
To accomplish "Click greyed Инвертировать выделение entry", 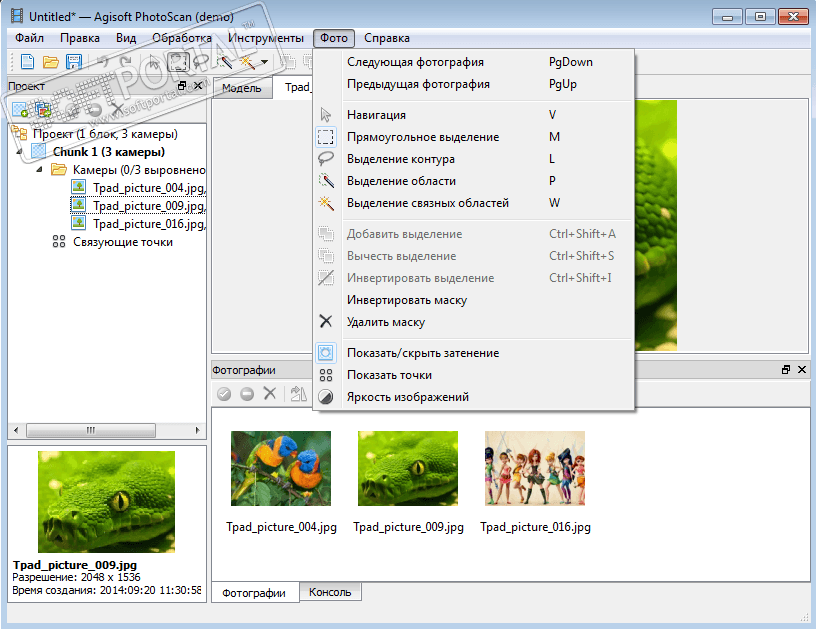I will pyautogui.click(x=474, y=278).
